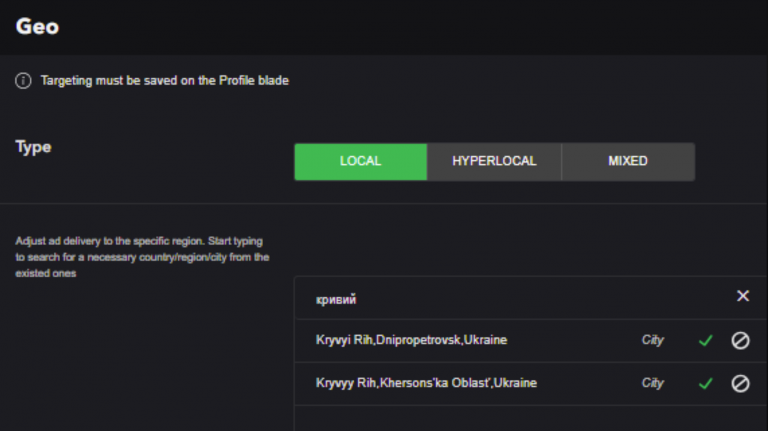Include Kryvyy Rih, Khersons'ka Oblast' with the green checkmark
The width and height of the screenshot is (768, 431).
pos(705,383)
